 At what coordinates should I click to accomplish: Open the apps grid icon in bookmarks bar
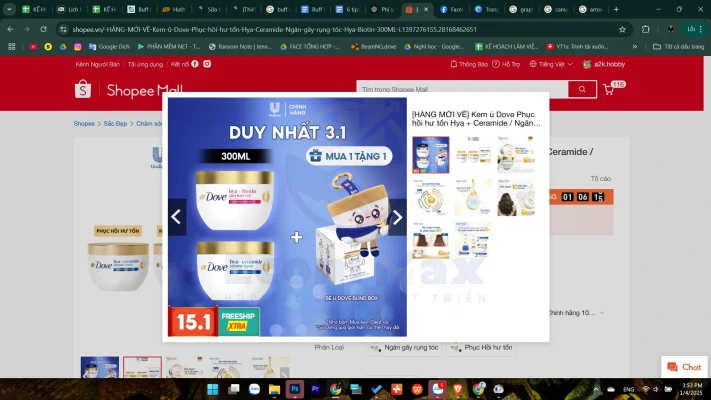12,47
